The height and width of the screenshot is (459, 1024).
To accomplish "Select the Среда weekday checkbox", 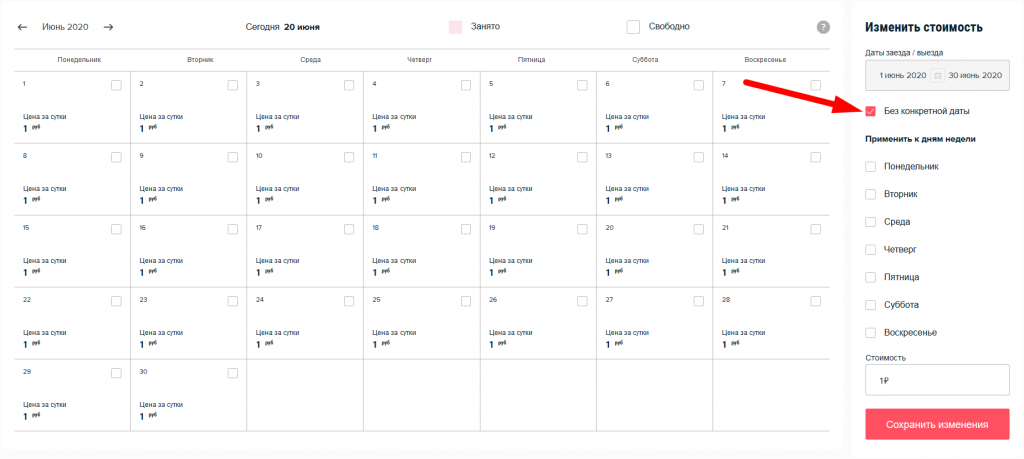I will click(x=871, y=221).
